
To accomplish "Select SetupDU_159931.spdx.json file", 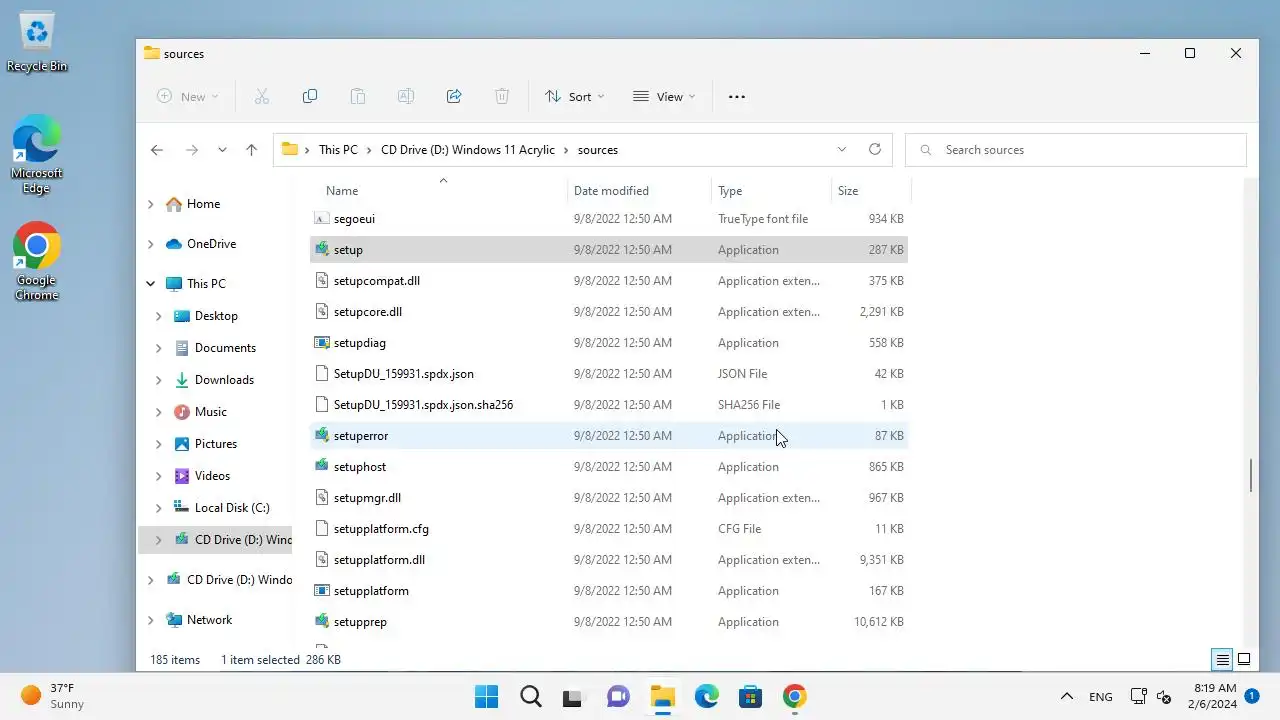I will 609,374.
